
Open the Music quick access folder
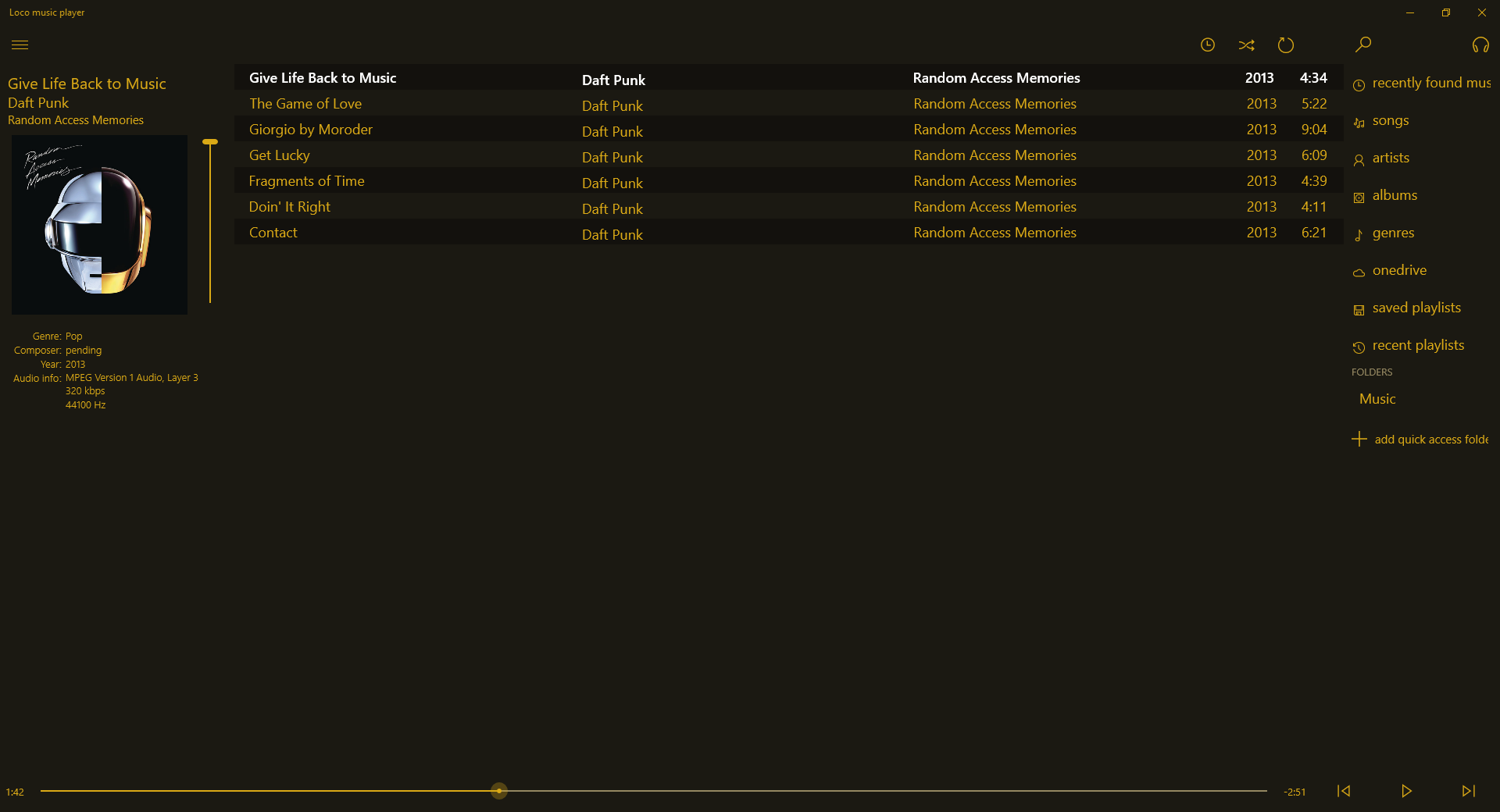coord(1377,398)
